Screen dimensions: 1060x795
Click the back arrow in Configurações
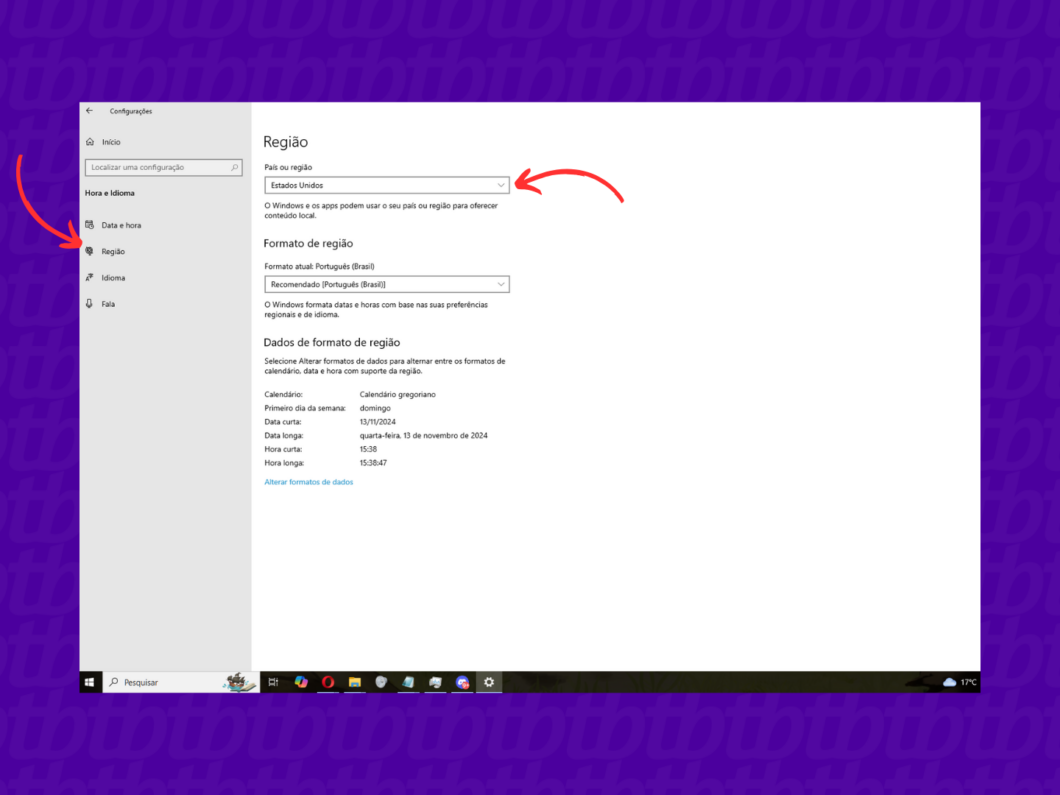coord(89,110)
